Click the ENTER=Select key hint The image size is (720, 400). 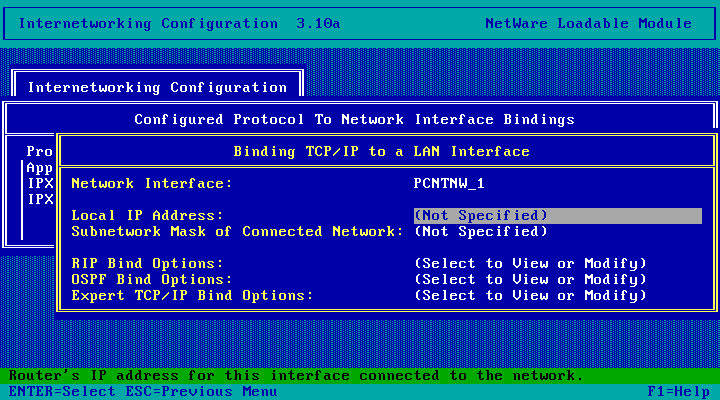click(x=62, y=392)
